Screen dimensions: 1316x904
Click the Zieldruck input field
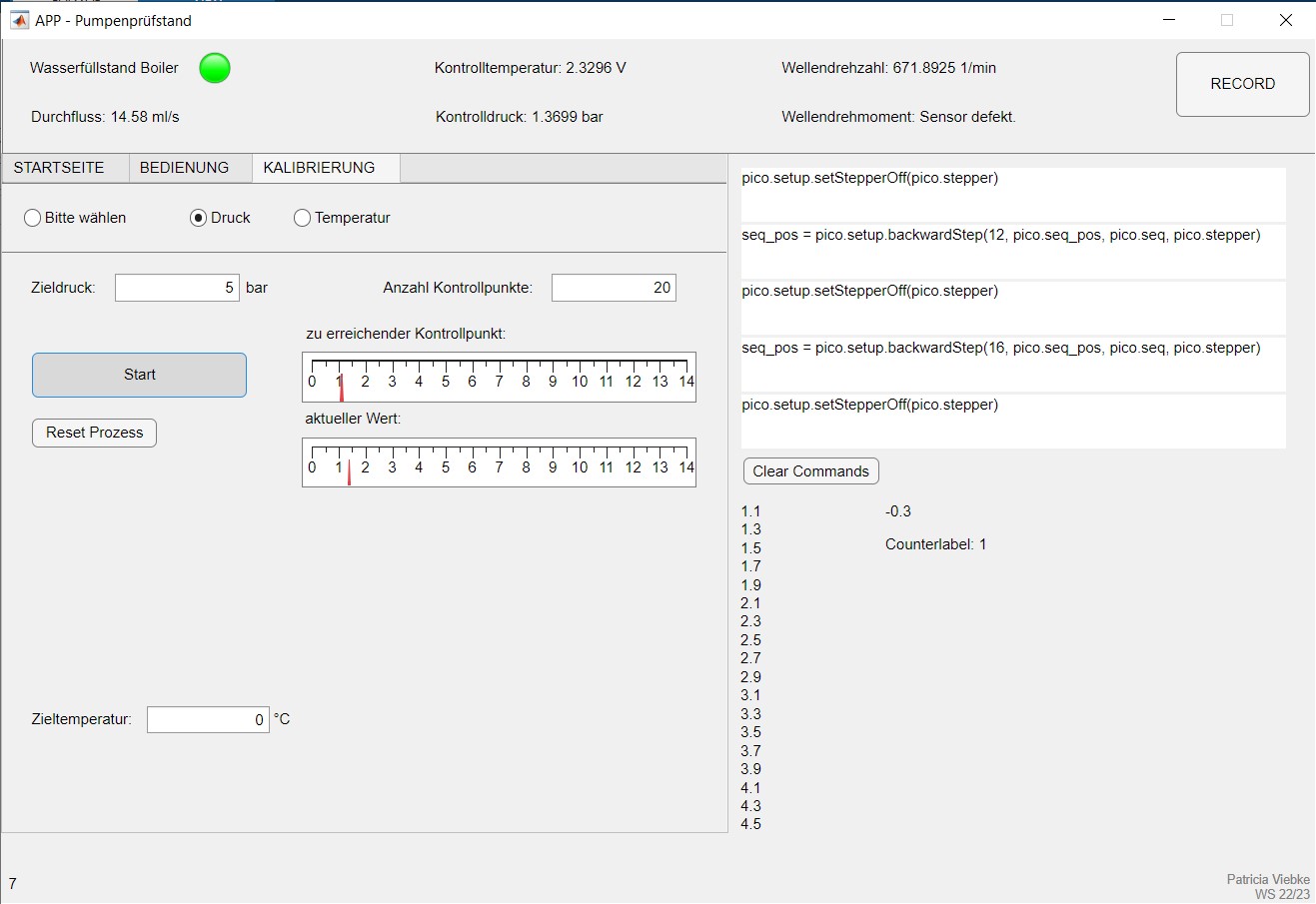point(177,288)
